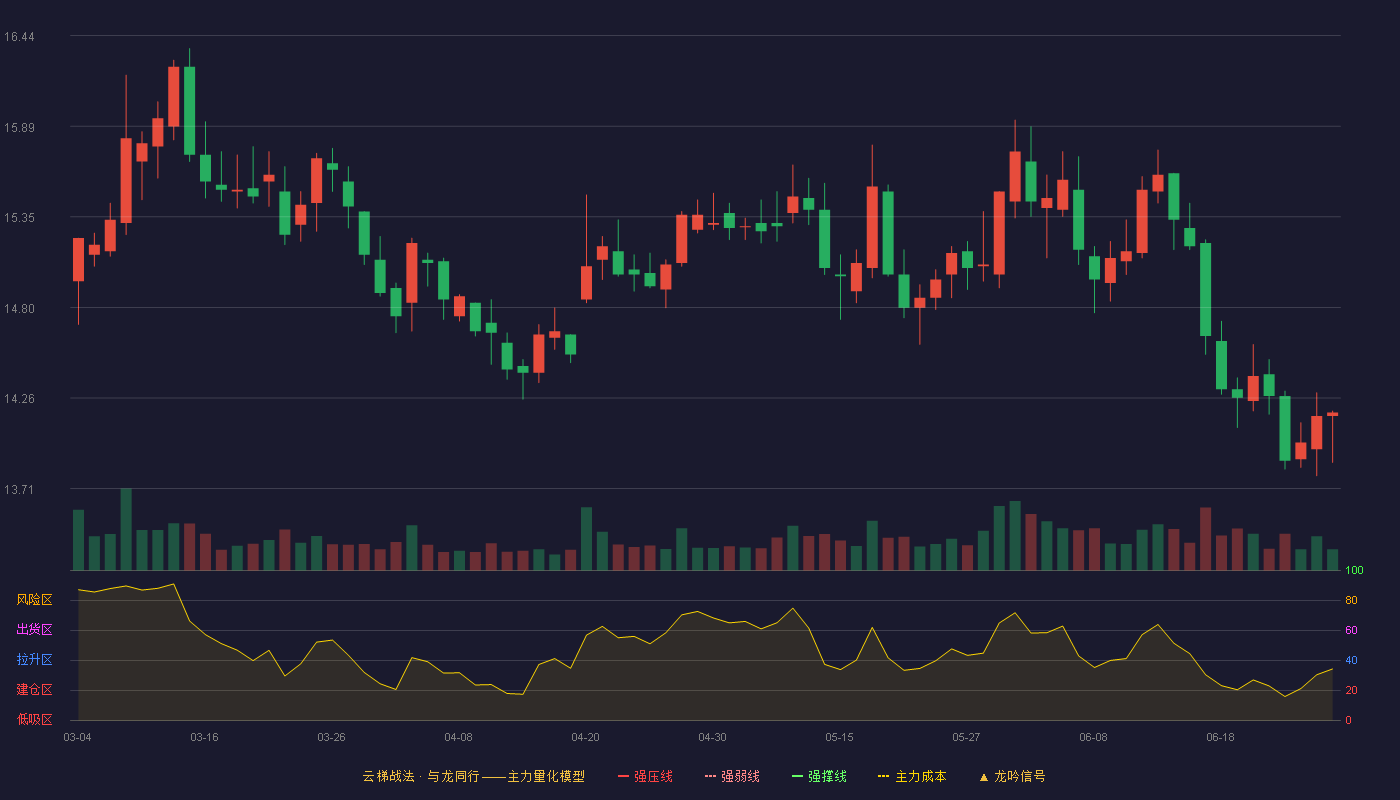Click the first candlestick at 03-04
Screen dimensions: 1400x800
coord(78,260)
